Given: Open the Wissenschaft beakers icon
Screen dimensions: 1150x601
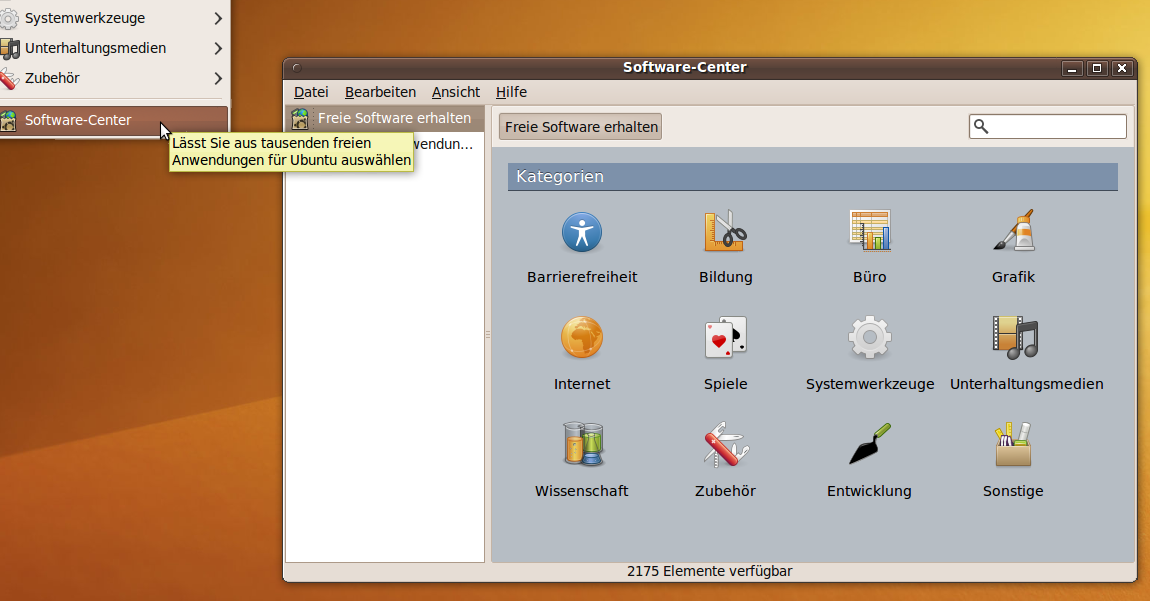Looking at the screenshot, I should (x=581, y=445).
